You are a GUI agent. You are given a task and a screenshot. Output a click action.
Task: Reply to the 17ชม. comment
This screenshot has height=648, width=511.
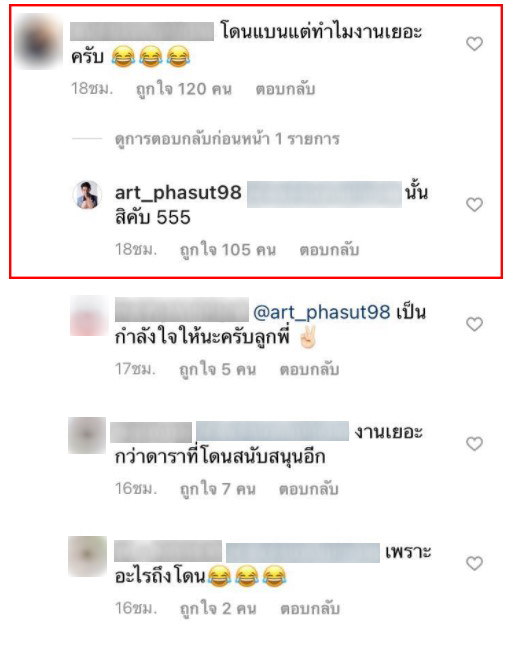pyautogui.click(x=309, y=369)
